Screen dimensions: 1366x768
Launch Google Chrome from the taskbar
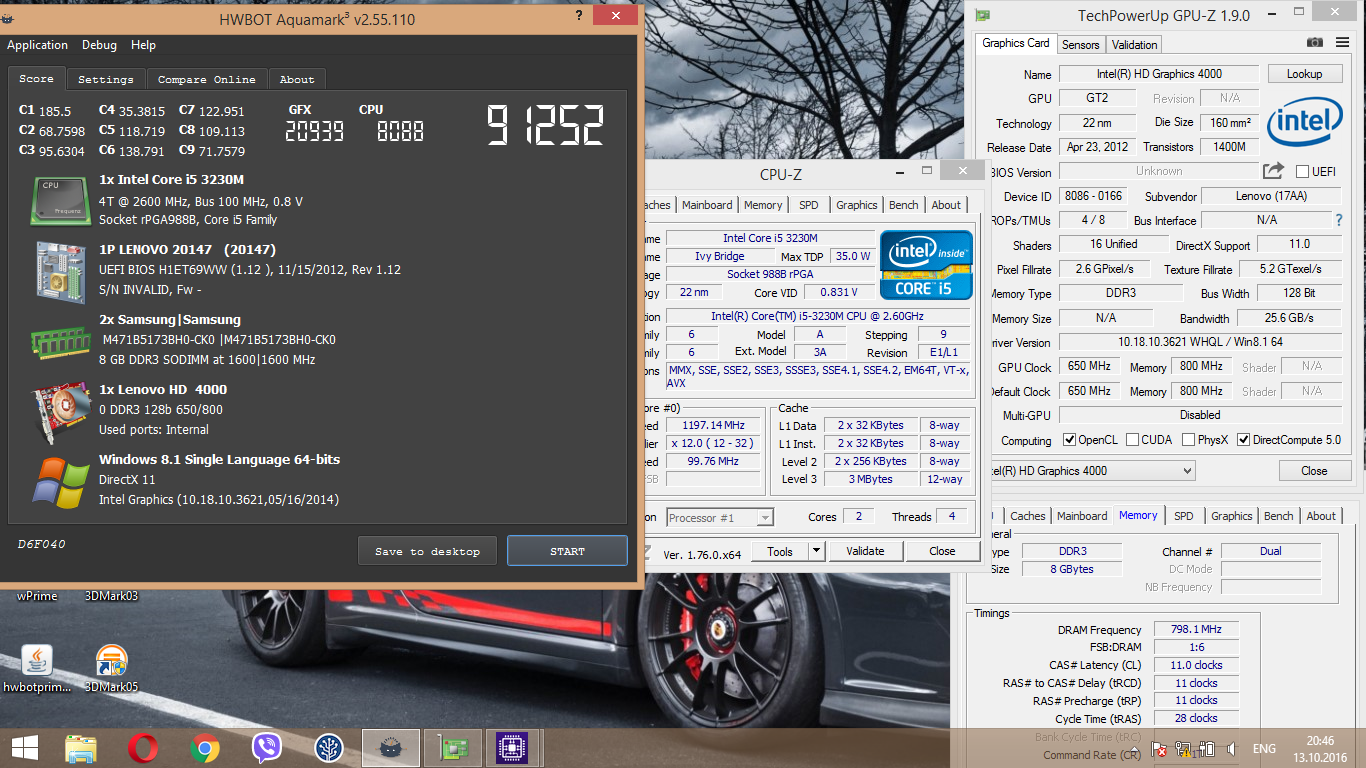[205, 748]
